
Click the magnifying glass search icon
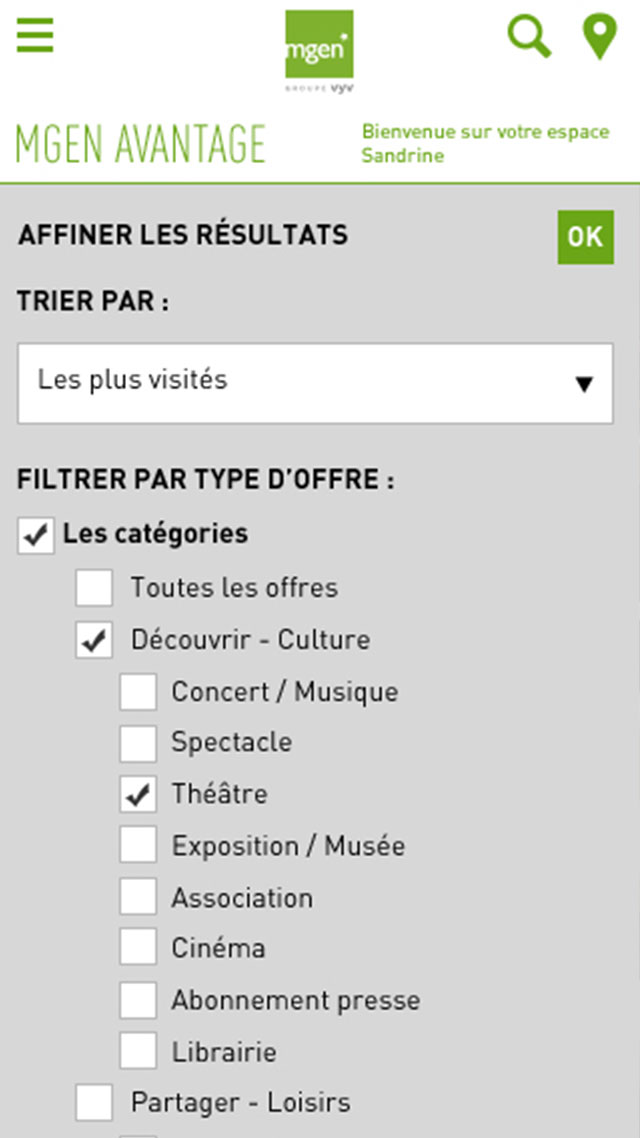(x=529, y=36)
